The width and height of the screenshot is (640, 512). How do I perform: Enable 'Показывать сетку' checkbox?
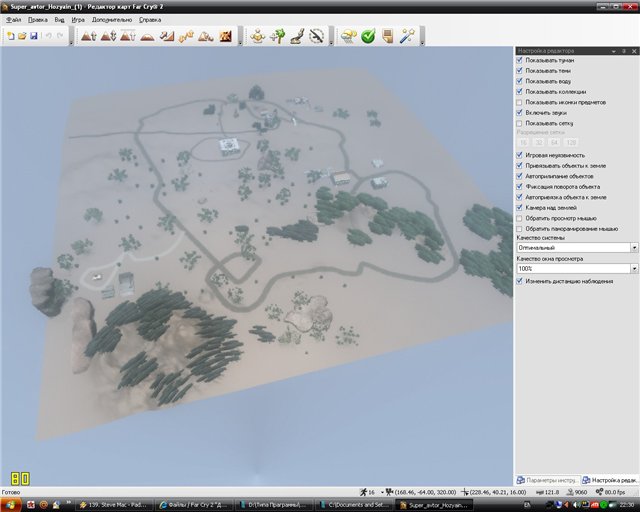519,123
